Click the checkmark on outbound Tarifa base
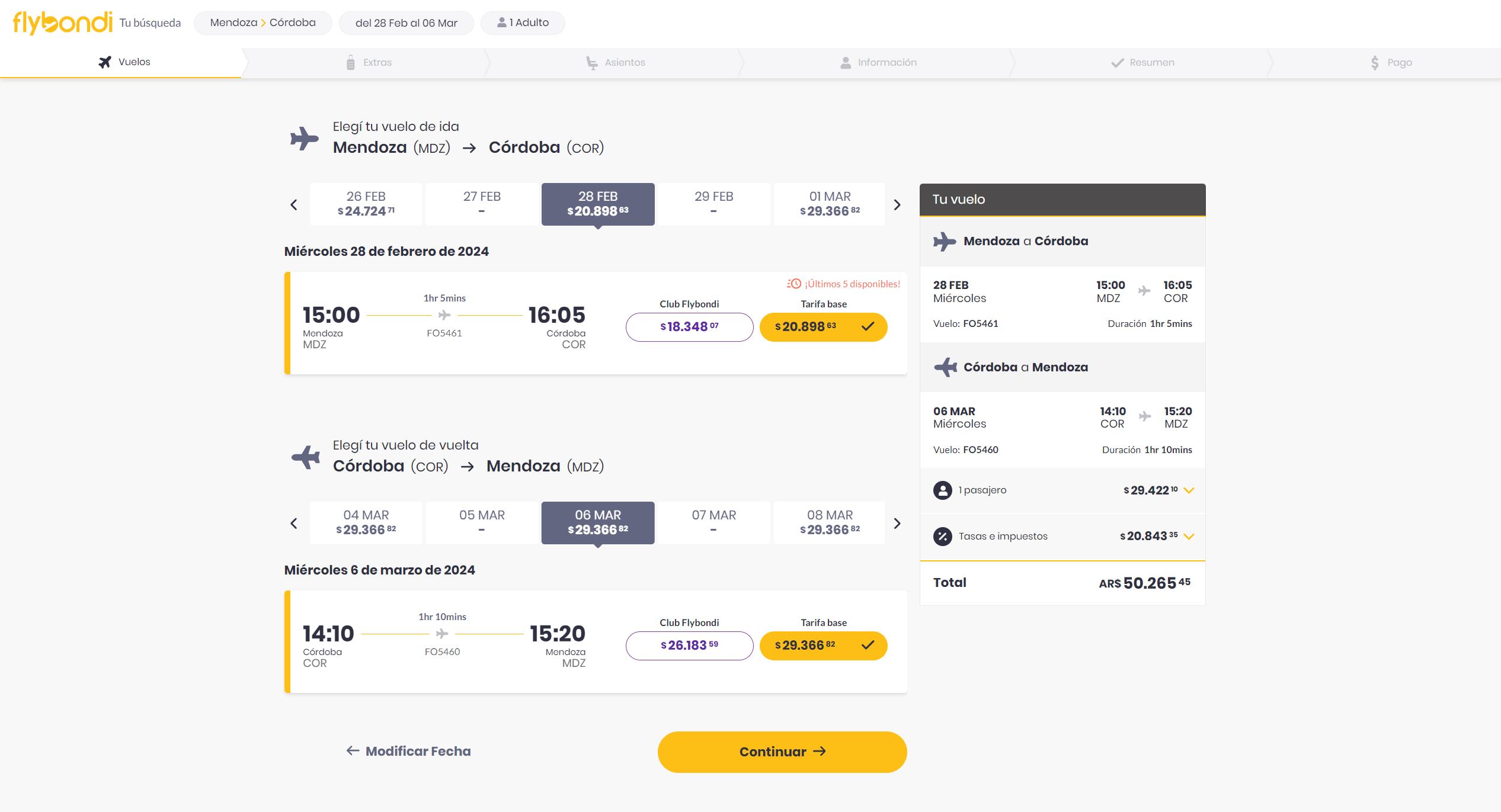This screenshot has height=812, width=1501. 868,327
